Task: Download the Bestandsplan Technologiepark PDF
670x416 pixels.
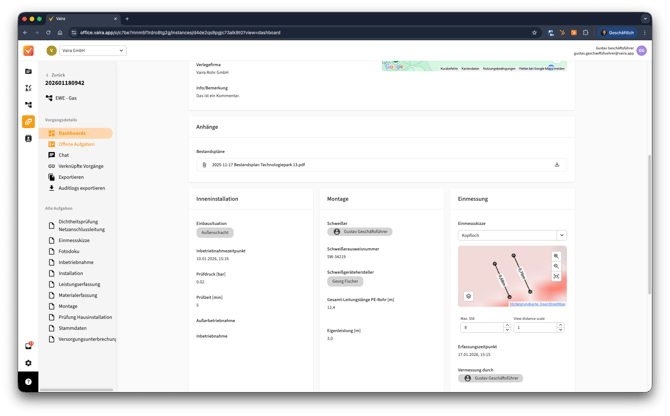Action: (557, 165)
